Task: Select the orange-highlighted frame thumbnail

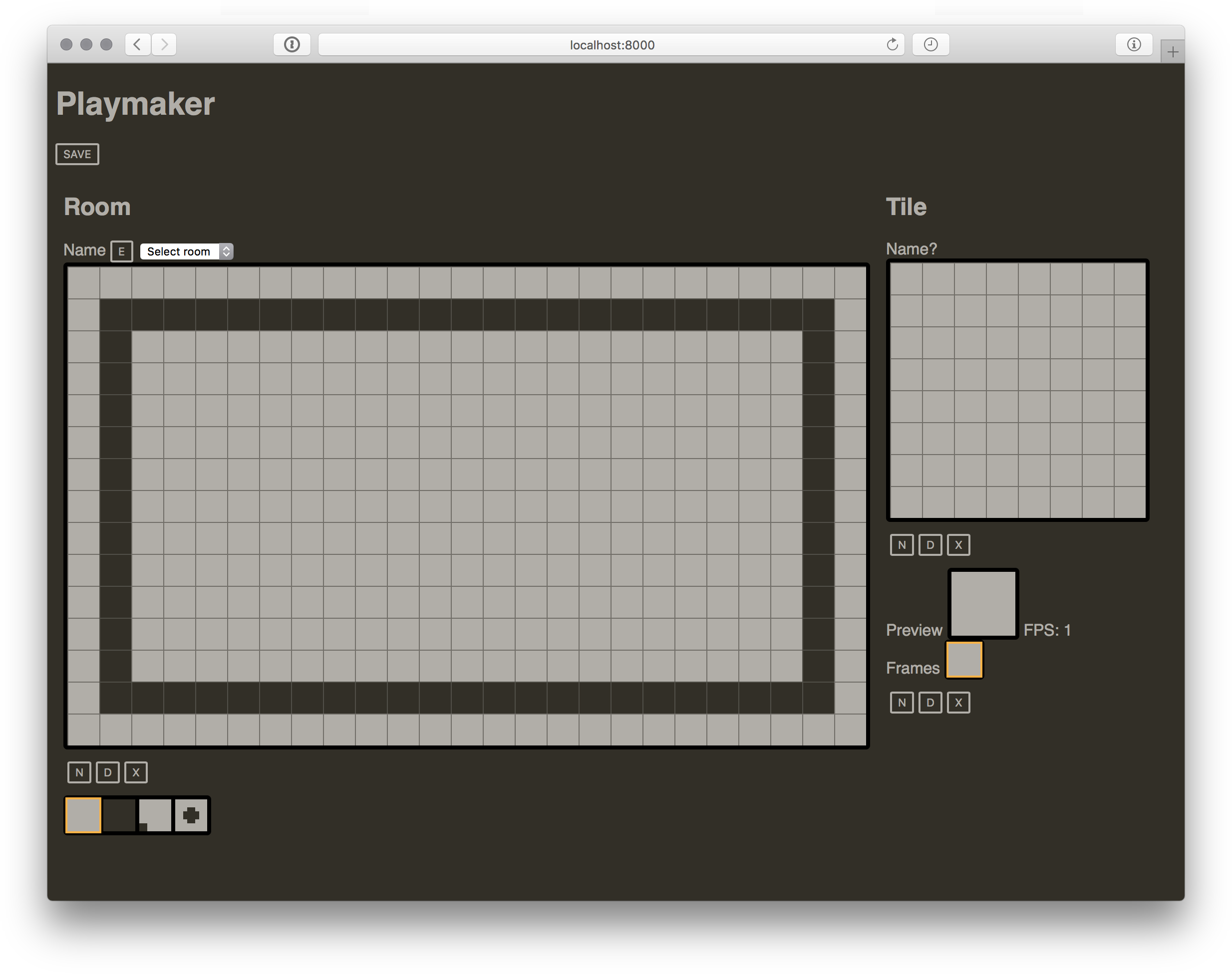Action: click(964, 660)
